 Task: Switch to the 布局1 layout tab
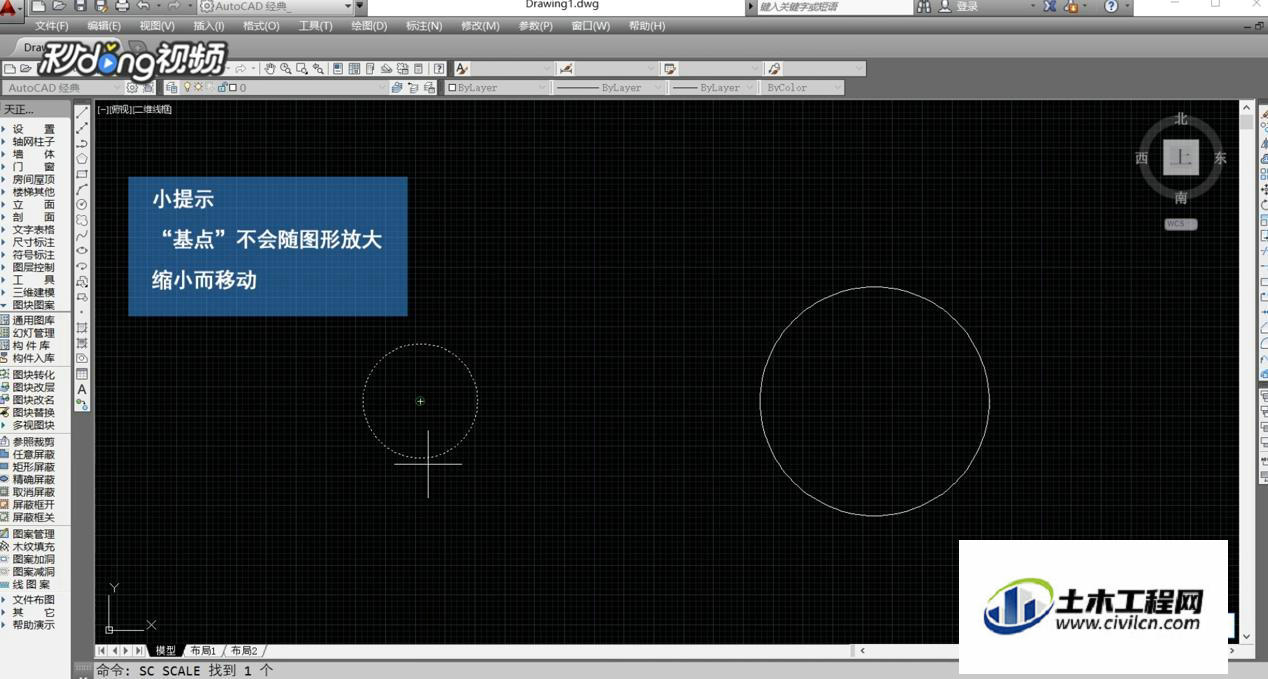coord(203,651)
